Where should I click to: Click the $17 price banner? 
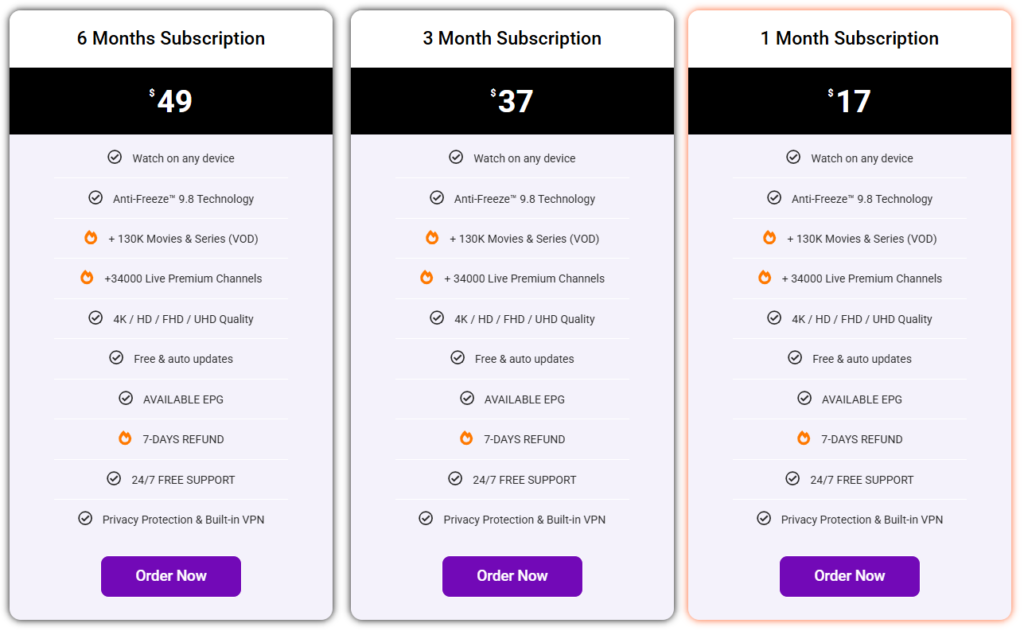tap(850, 101)
